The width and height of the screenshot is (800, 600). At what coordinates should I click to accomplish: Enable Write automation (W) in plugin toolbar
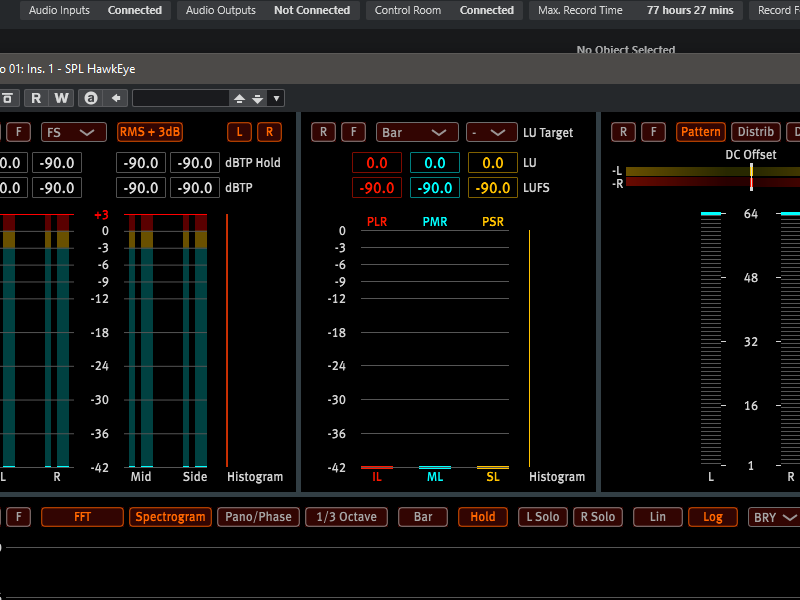(61, 98)
